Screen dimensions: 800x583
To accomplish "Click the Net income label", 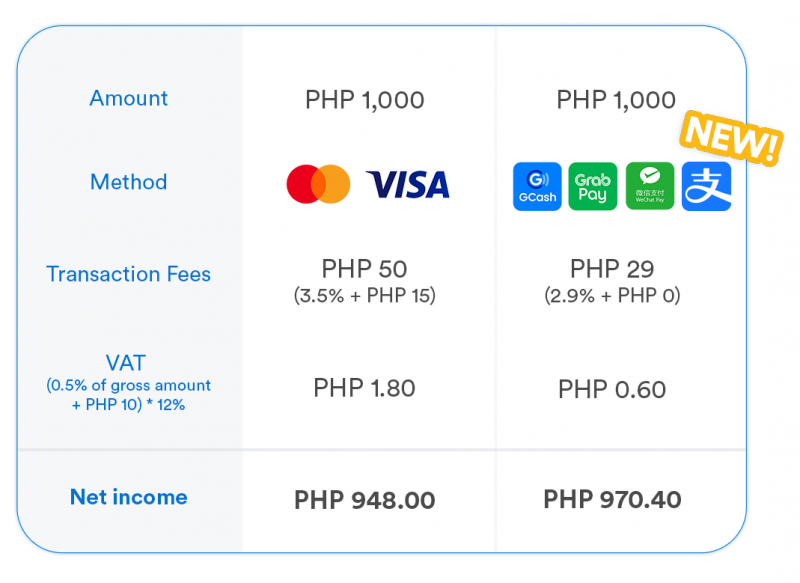I will (x=129, y=497).
